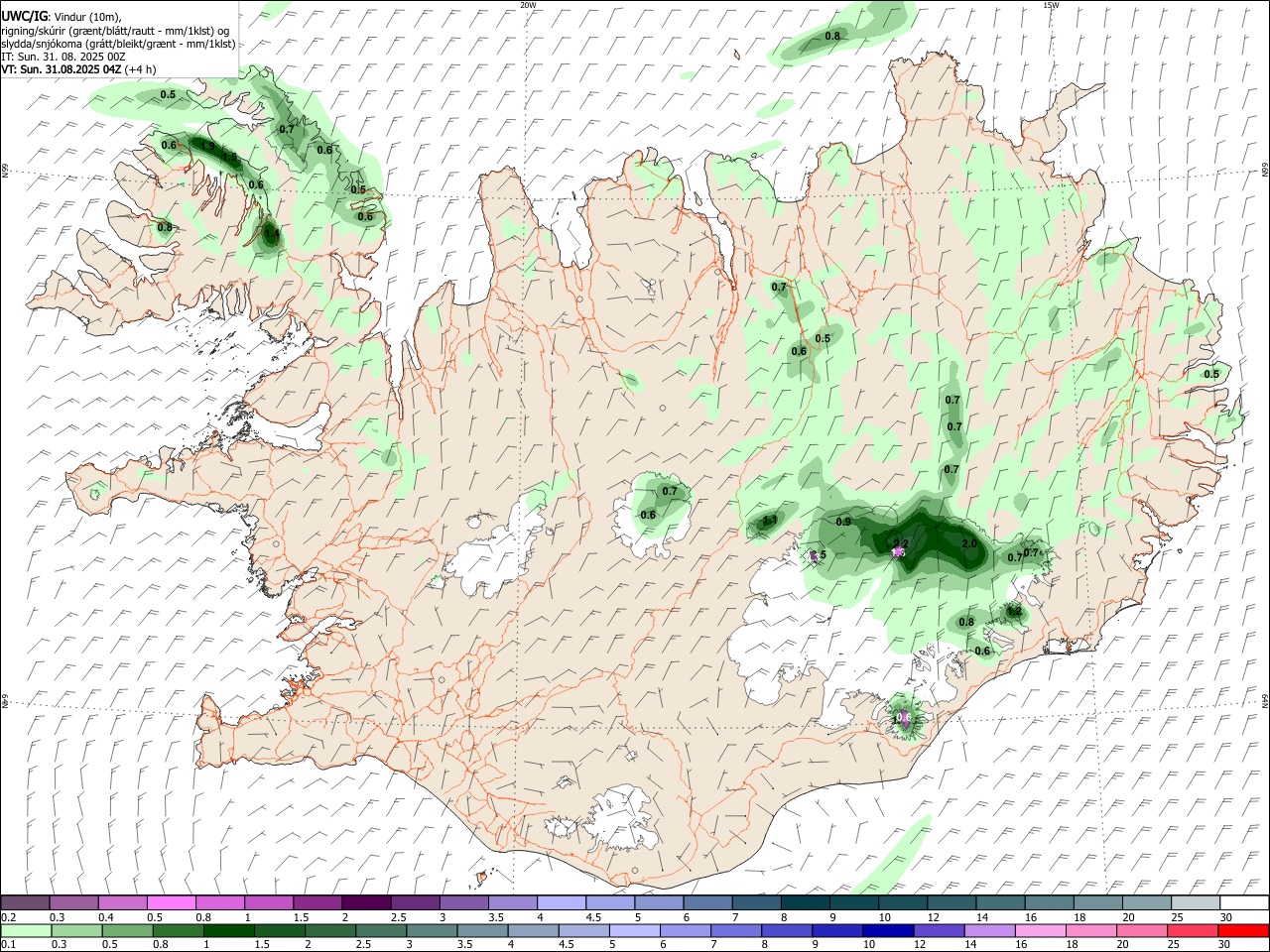
Task: Select the bright magenta swatch starting at 0.5
Action: click(173, 902)
